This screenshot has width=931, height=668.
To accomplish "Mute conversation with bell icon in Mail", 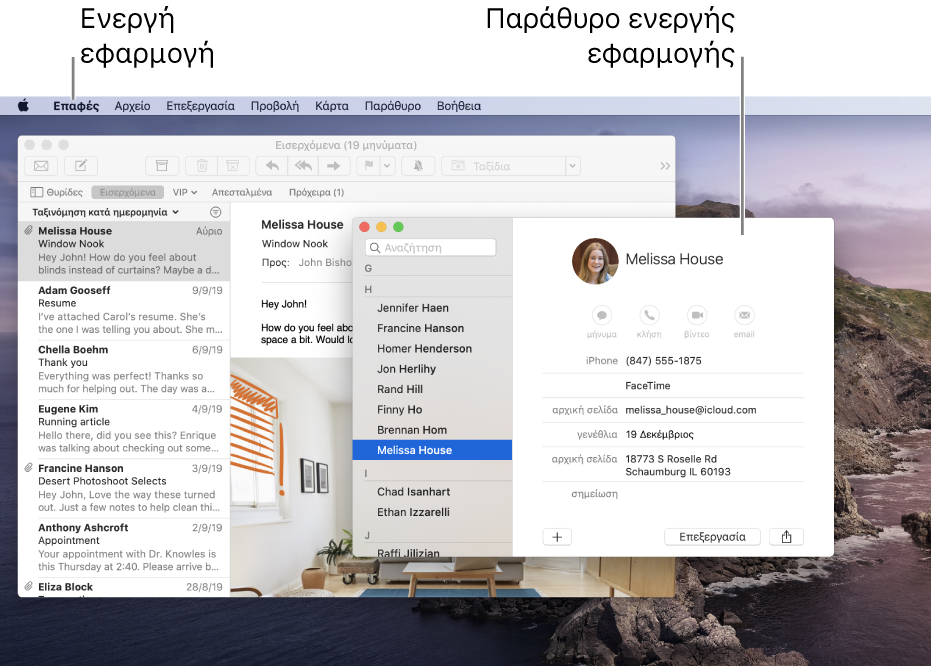I will point(418,166).
